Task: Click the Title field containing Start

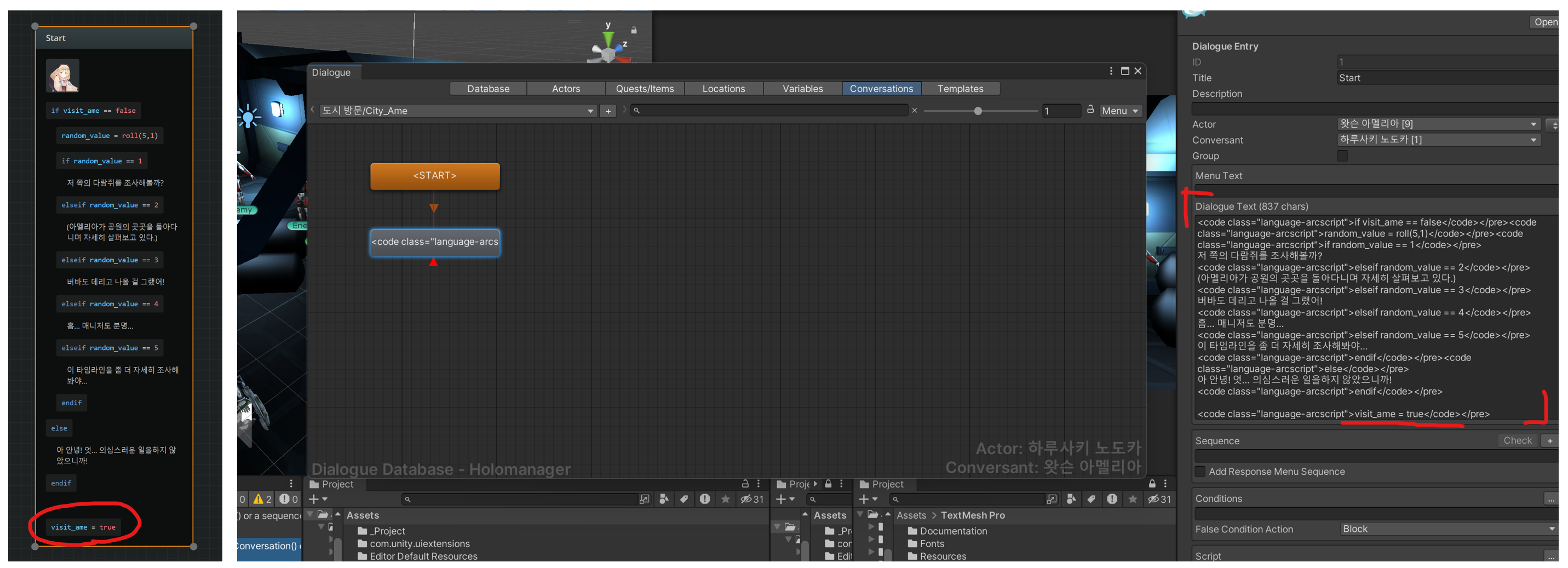Action: tap(1448, 78)
